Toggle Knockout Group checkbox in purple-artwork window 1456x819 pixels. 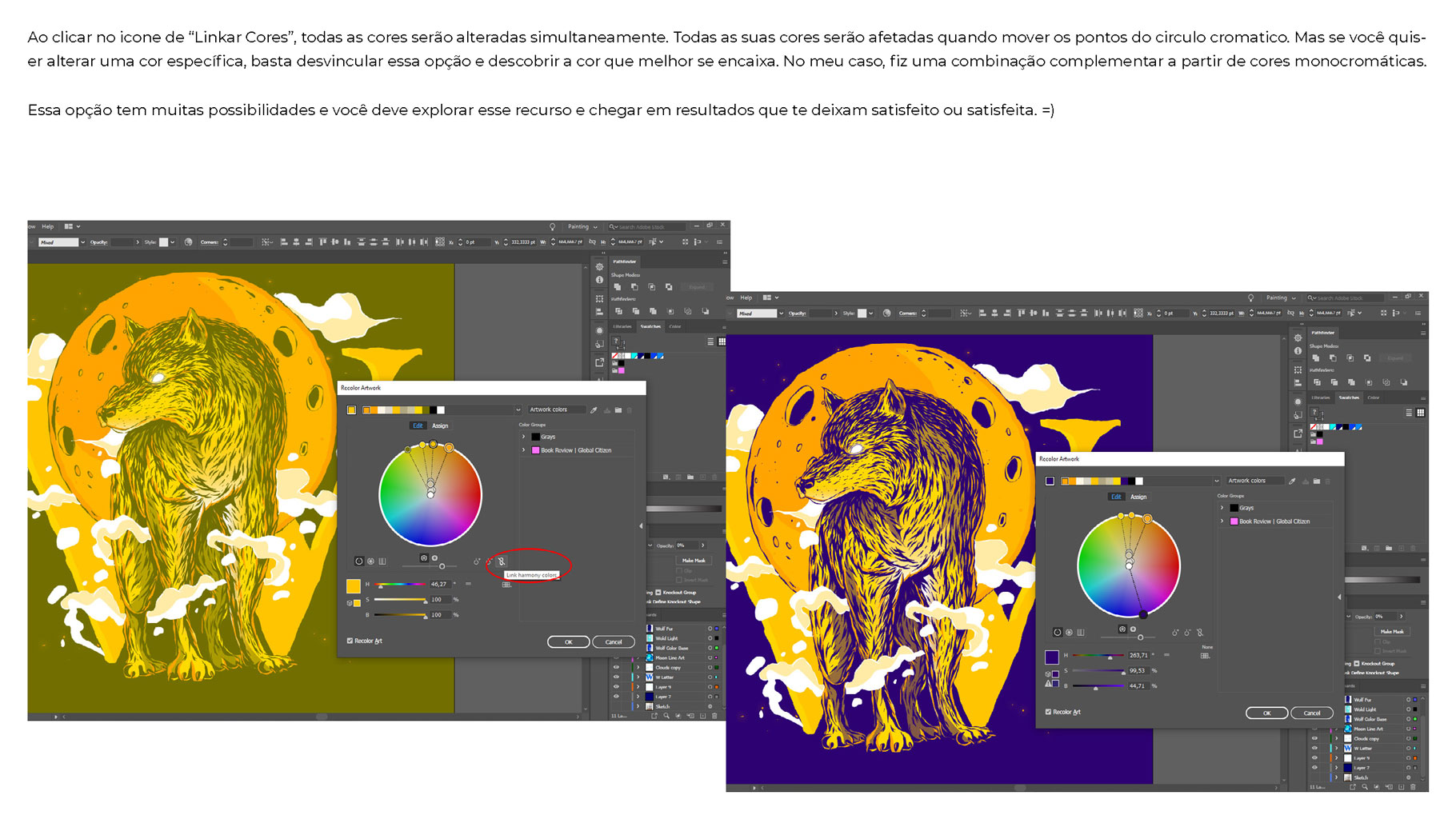tap(1356, 664)
